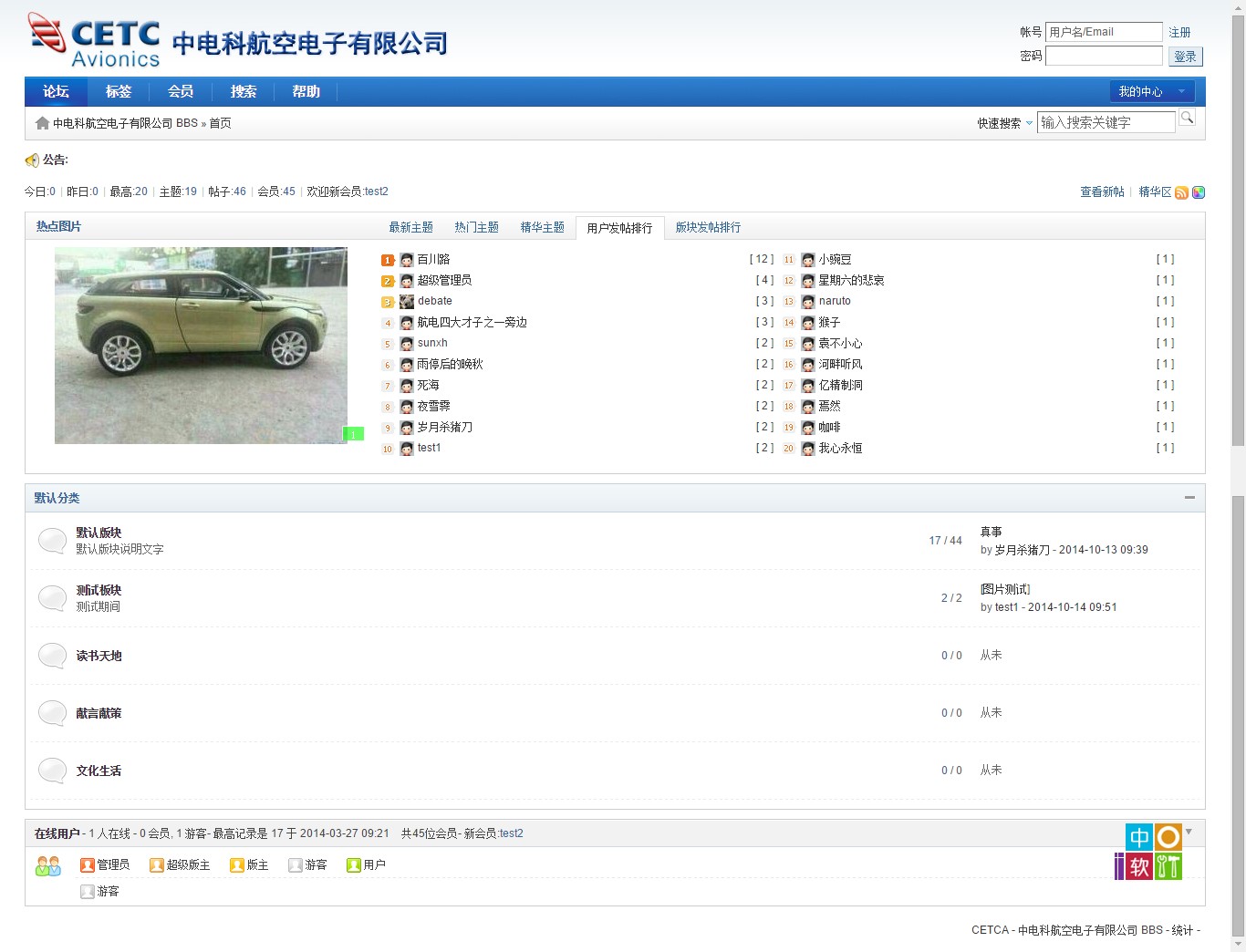Click the online users group icon

(47, 865)
